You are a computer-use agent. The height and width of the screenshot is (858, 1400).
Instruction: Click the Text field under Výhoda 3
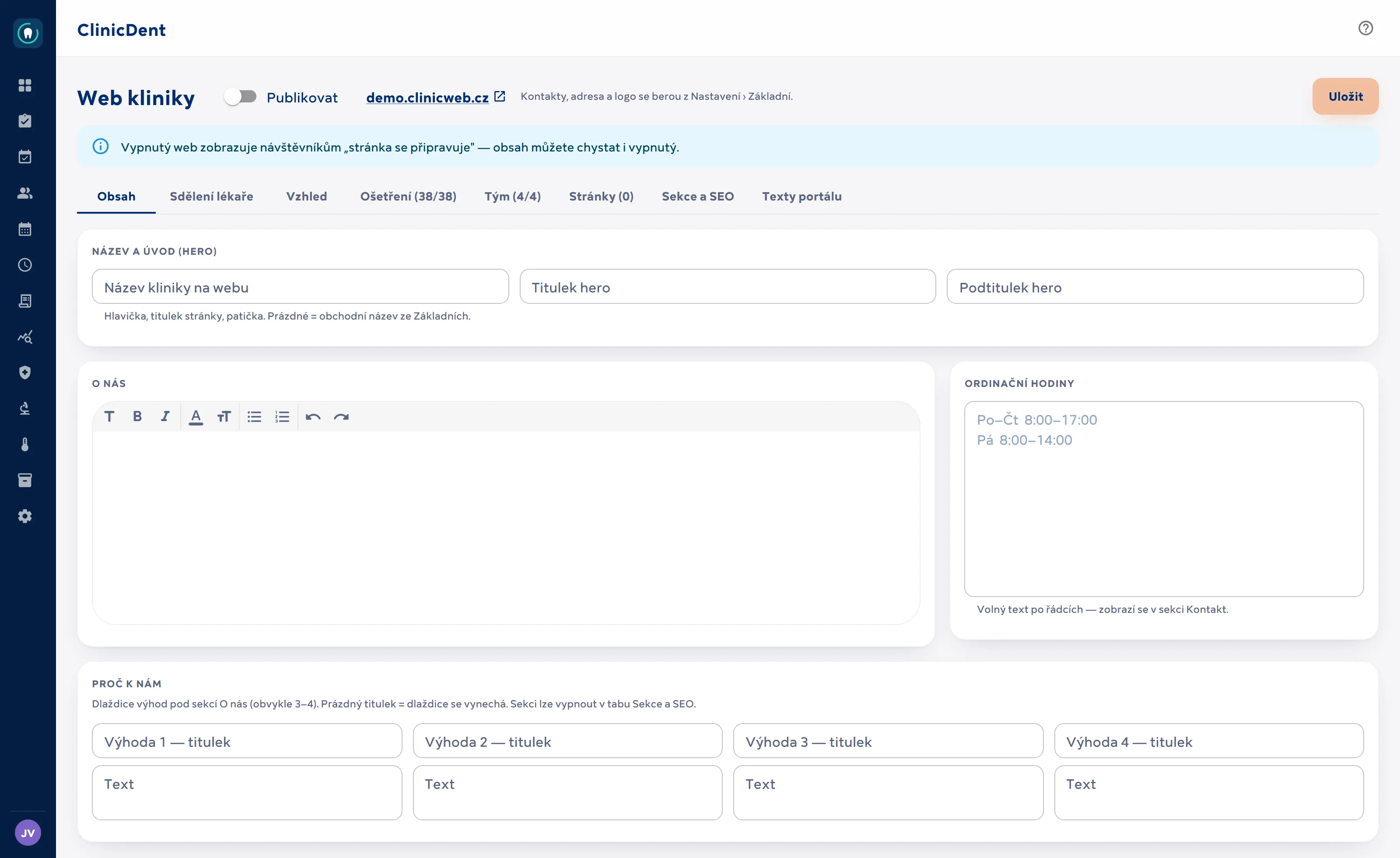coord(888,793)
